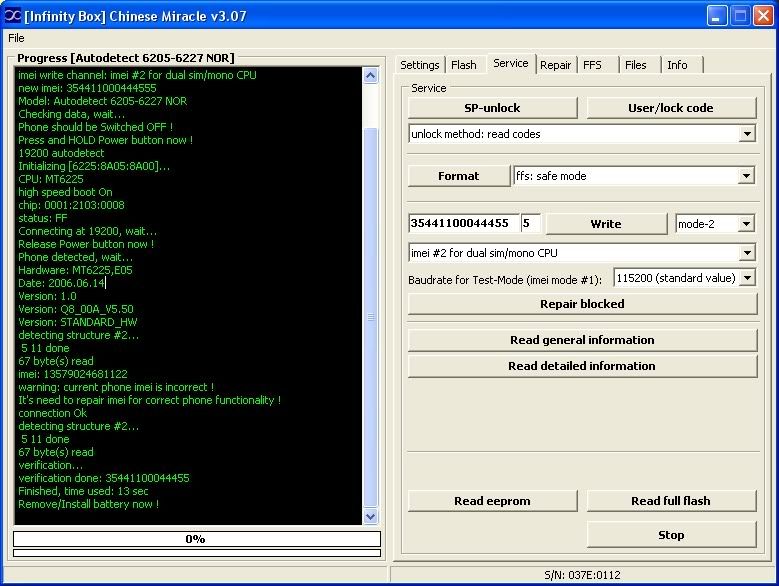Viewport: 779px width, 586px height.
Task: Click Read detailed information button
Action: (582, 366)
